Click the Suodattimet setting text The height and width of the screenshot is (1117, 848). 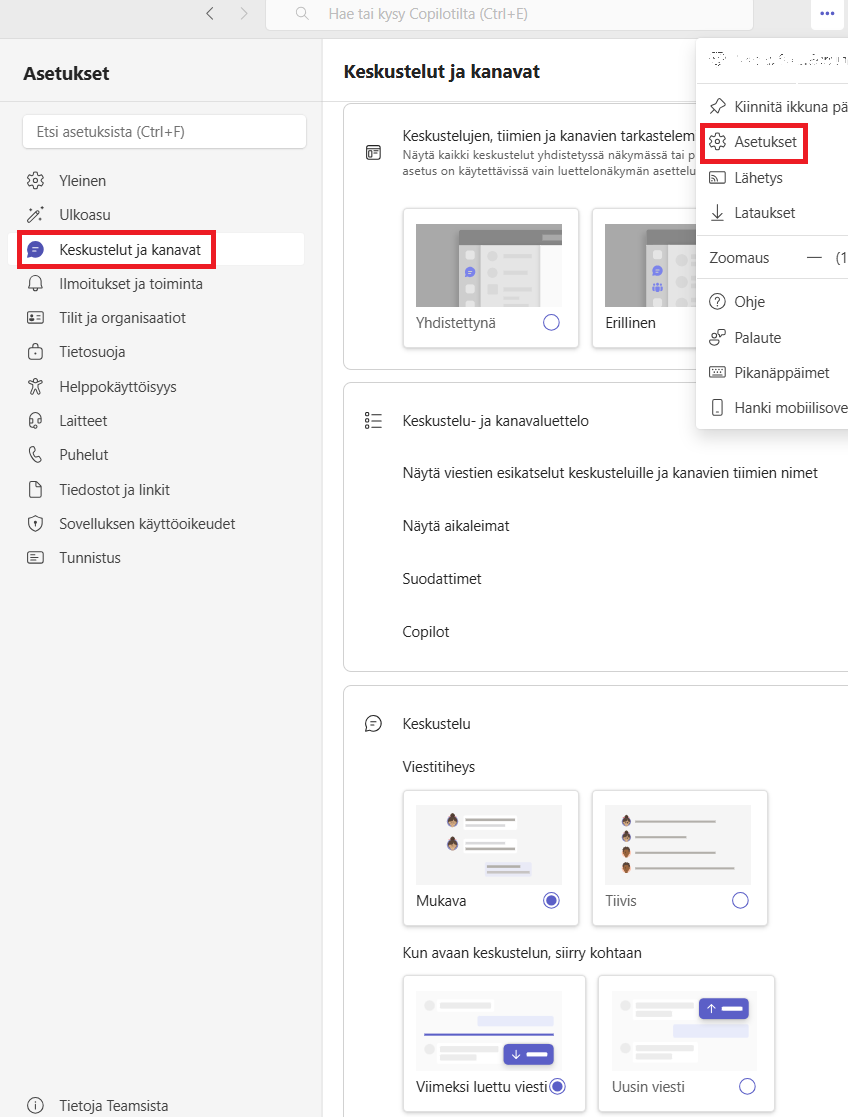(x=442, y=578)
